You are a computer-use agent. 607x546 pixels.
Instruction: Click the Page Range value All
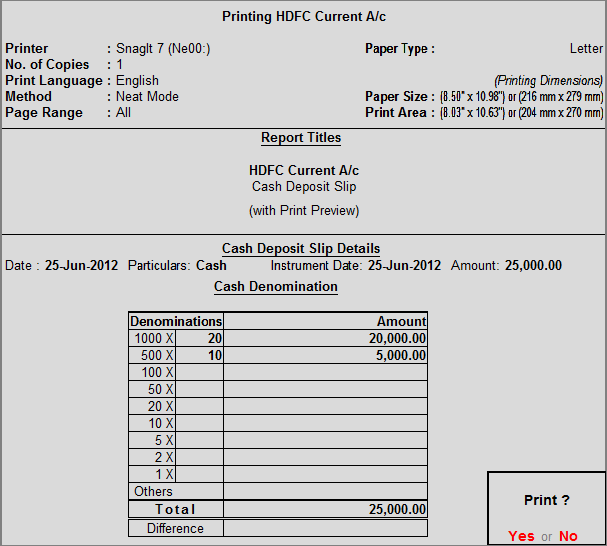123,112
